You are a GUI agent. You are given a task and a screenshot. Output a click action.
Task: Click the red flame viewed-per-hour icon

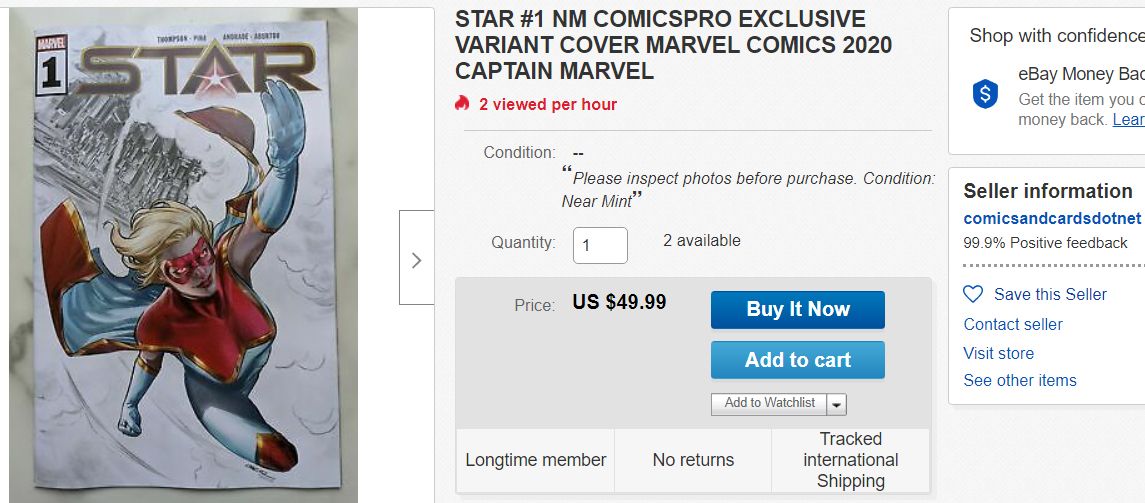coord(462,104)
